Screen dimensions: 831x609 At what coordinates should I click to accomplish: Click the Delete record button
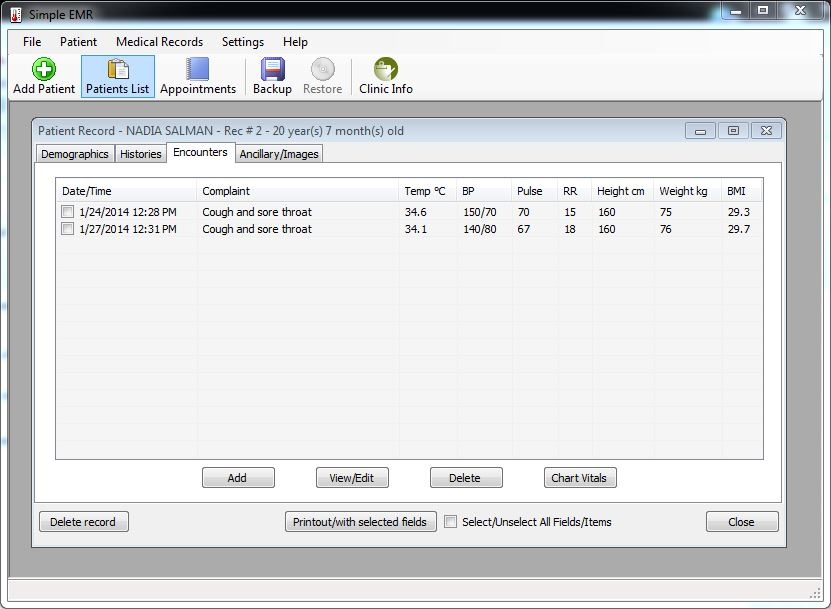pyautogui.click(x=83, y=522)
